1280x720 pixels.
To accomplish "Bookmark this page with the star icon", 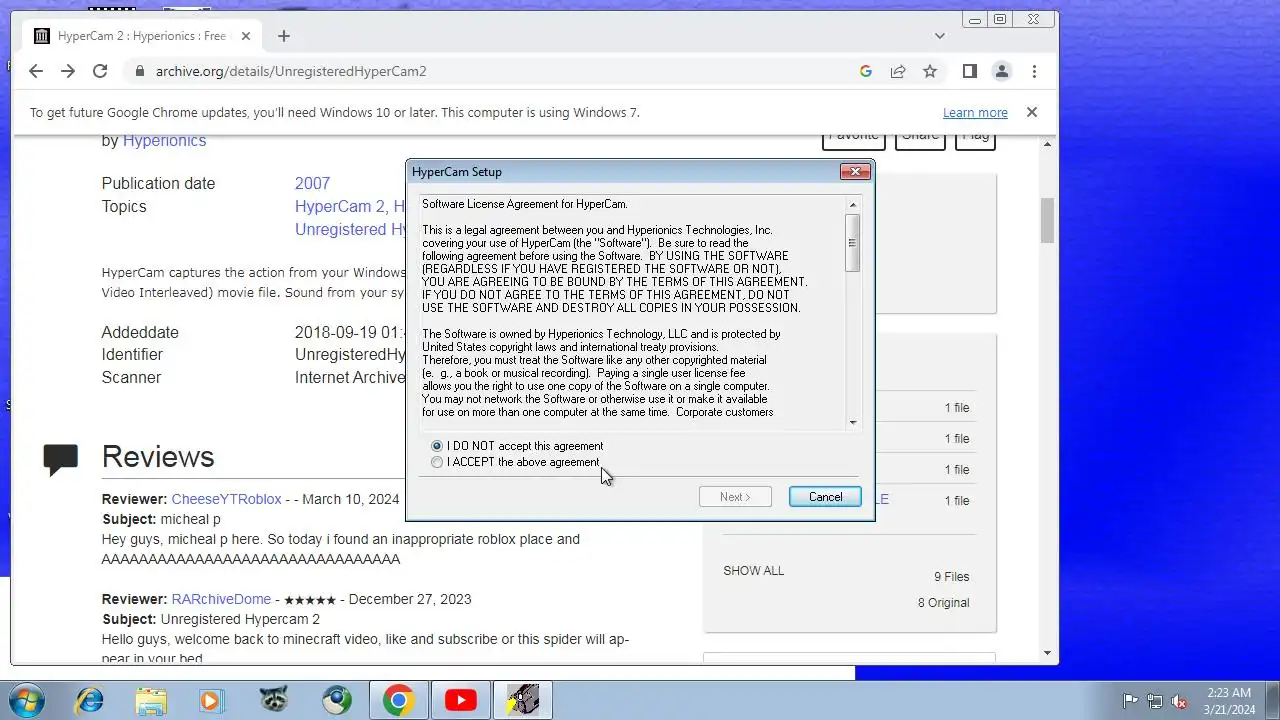I will pyautogui.click(x=930, y=71).
